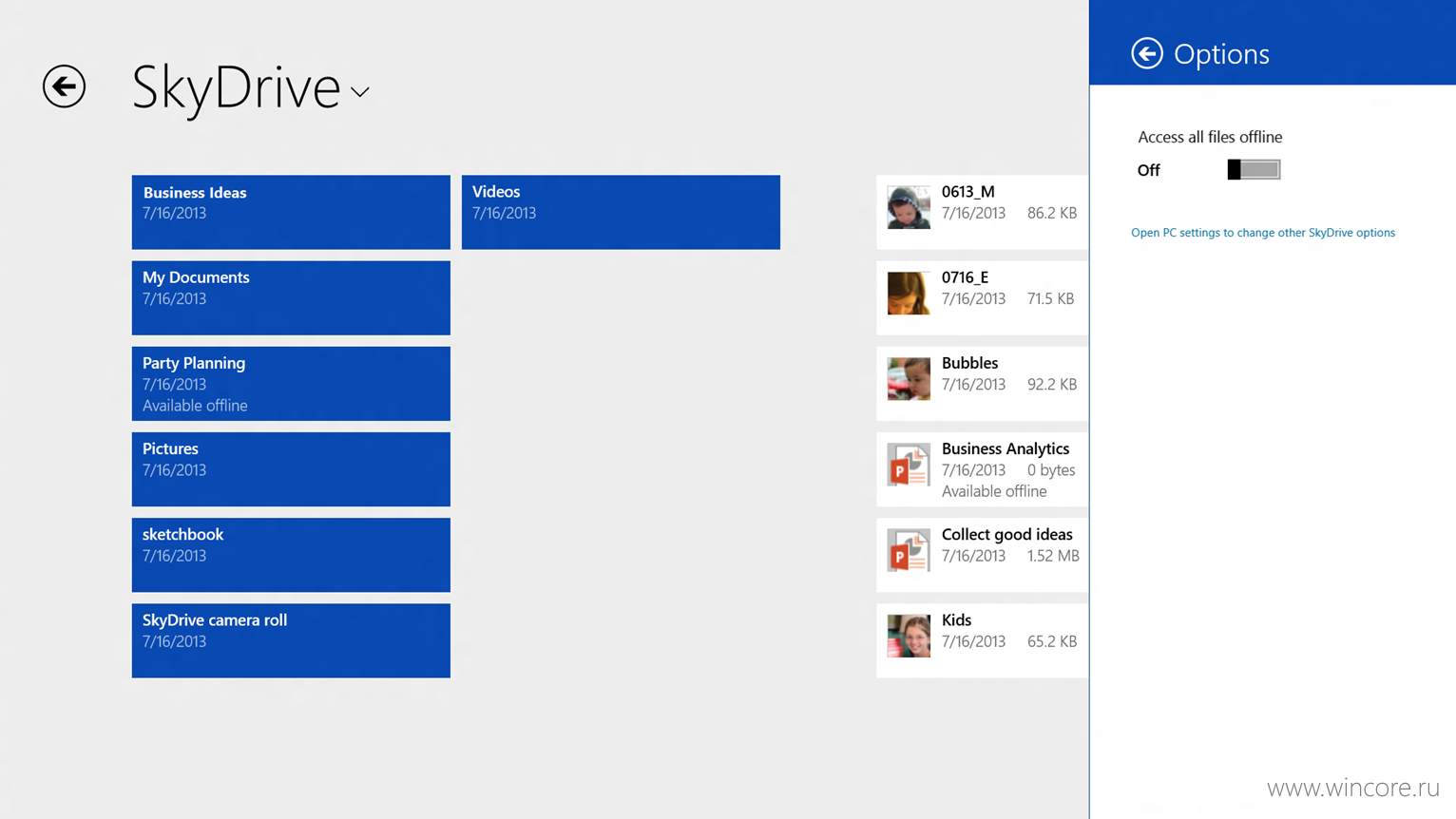This screenshot has width=1456, height=819.
Task: Open the Pictures folder tile
Action: pos(291,469)
